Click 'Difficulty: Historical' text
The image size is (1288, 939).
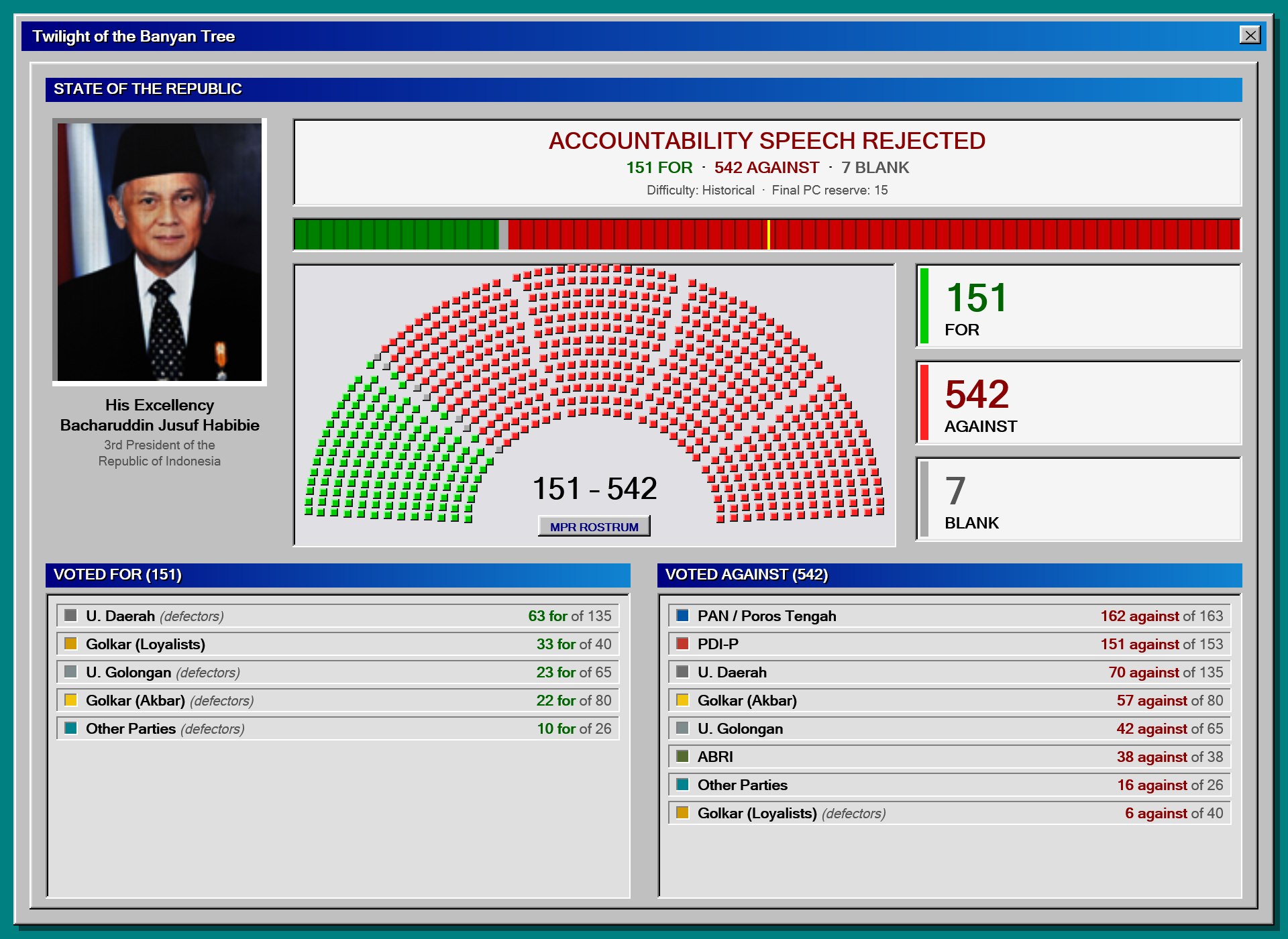(x=700, y=190)
